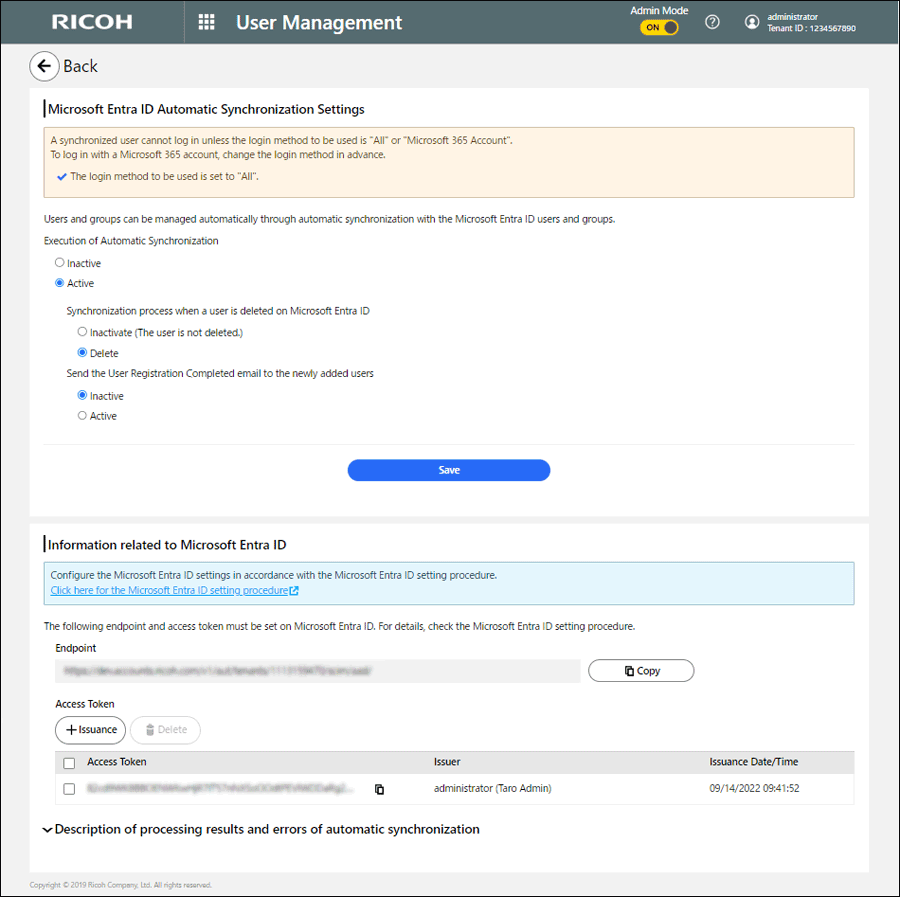Screen dimensions: 900x897
Task: Click the Issuance button
Action: [x=90, y=730]
